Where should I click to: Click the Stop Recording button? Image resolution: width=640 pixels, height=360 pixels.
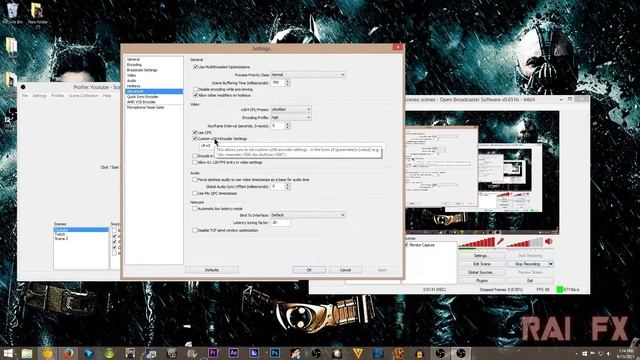tap(527, 264)
